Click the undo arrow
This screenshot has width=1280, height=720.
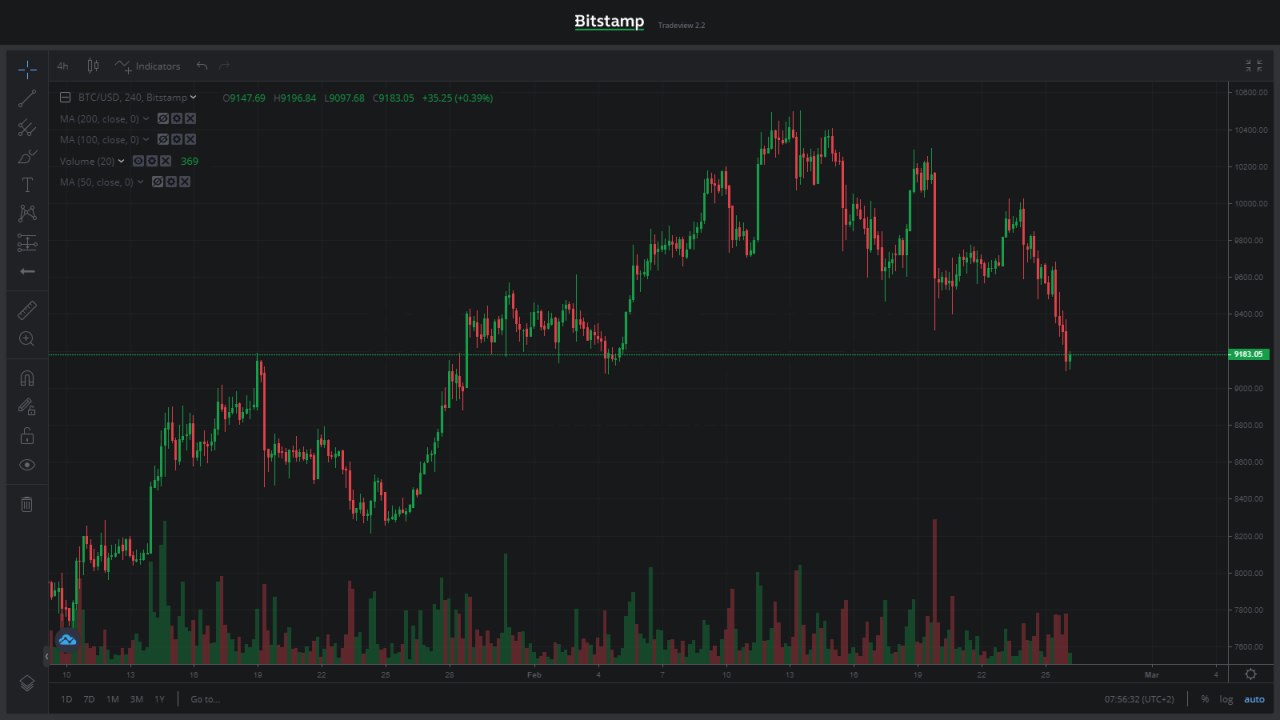click(x=202, y=66)
